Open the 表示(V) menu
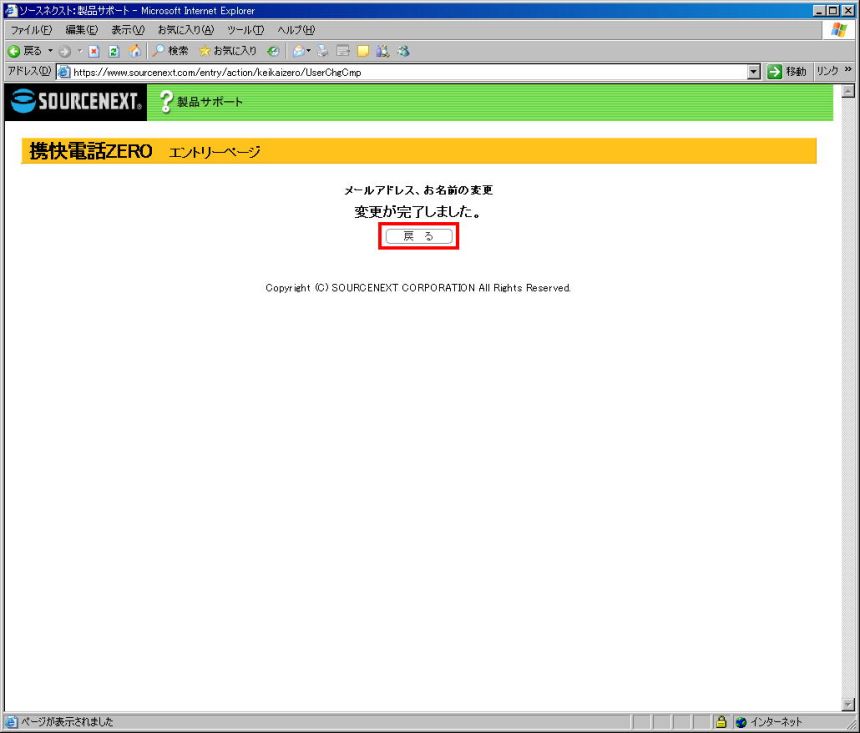860x733 pixels. pos(128,30)
